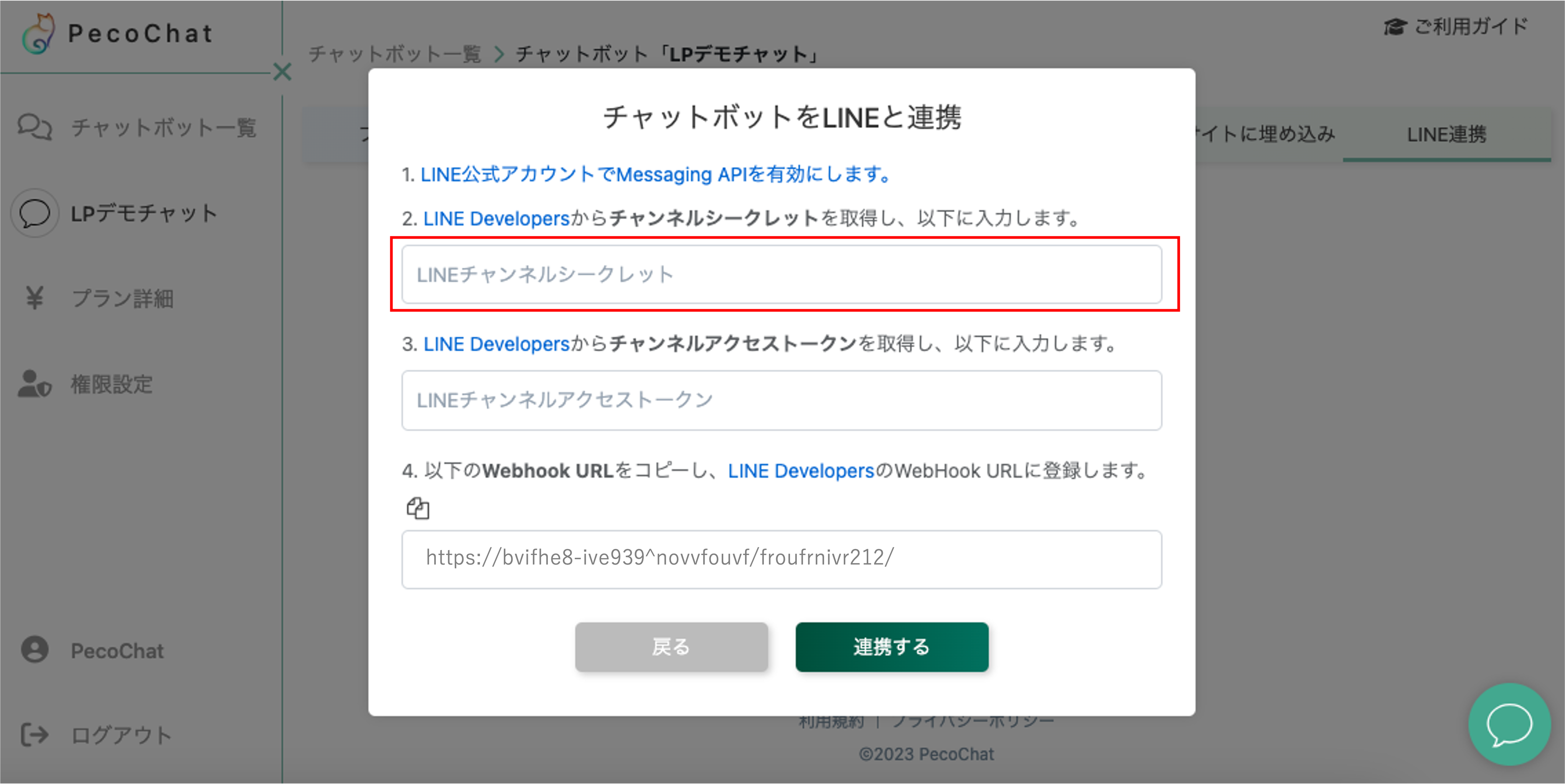
Task: Select LPデモチャット chat bubble icon
Action: coord(35,213)
